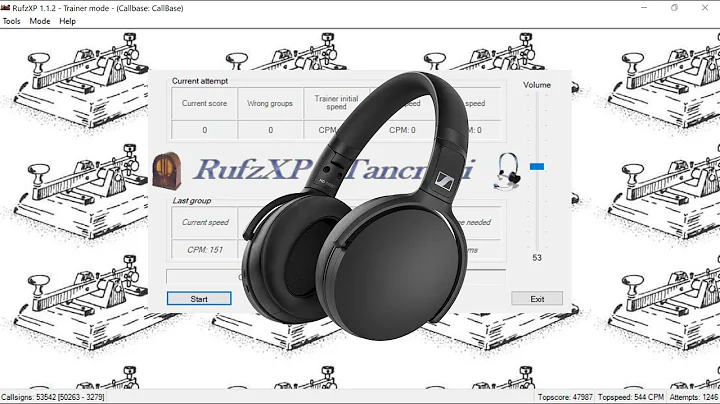The width and height of the screenshot is (720, 404).
Task: Click the RufzXP title bar app icon
Action: click(x=6, y=8)
